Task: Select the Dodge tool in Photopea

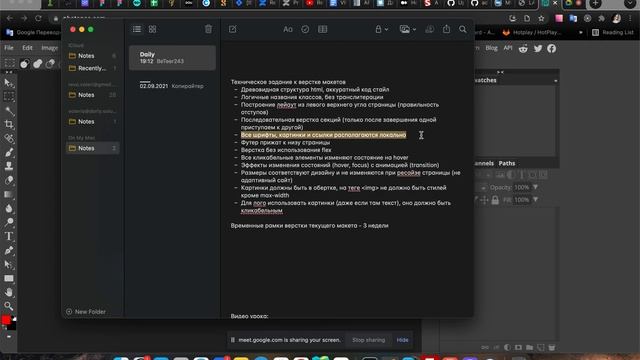Action: point(9,222)
